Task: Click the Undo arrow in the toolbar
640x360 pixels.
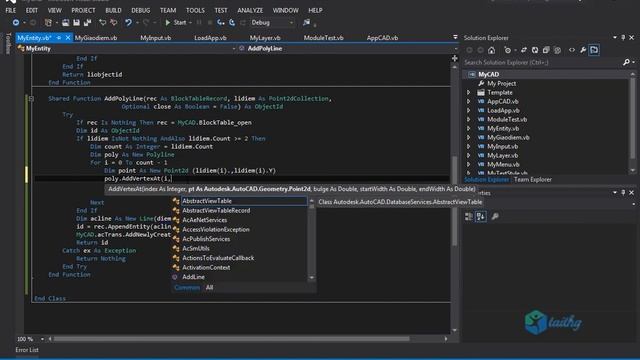Action: [x=128, y=23]
